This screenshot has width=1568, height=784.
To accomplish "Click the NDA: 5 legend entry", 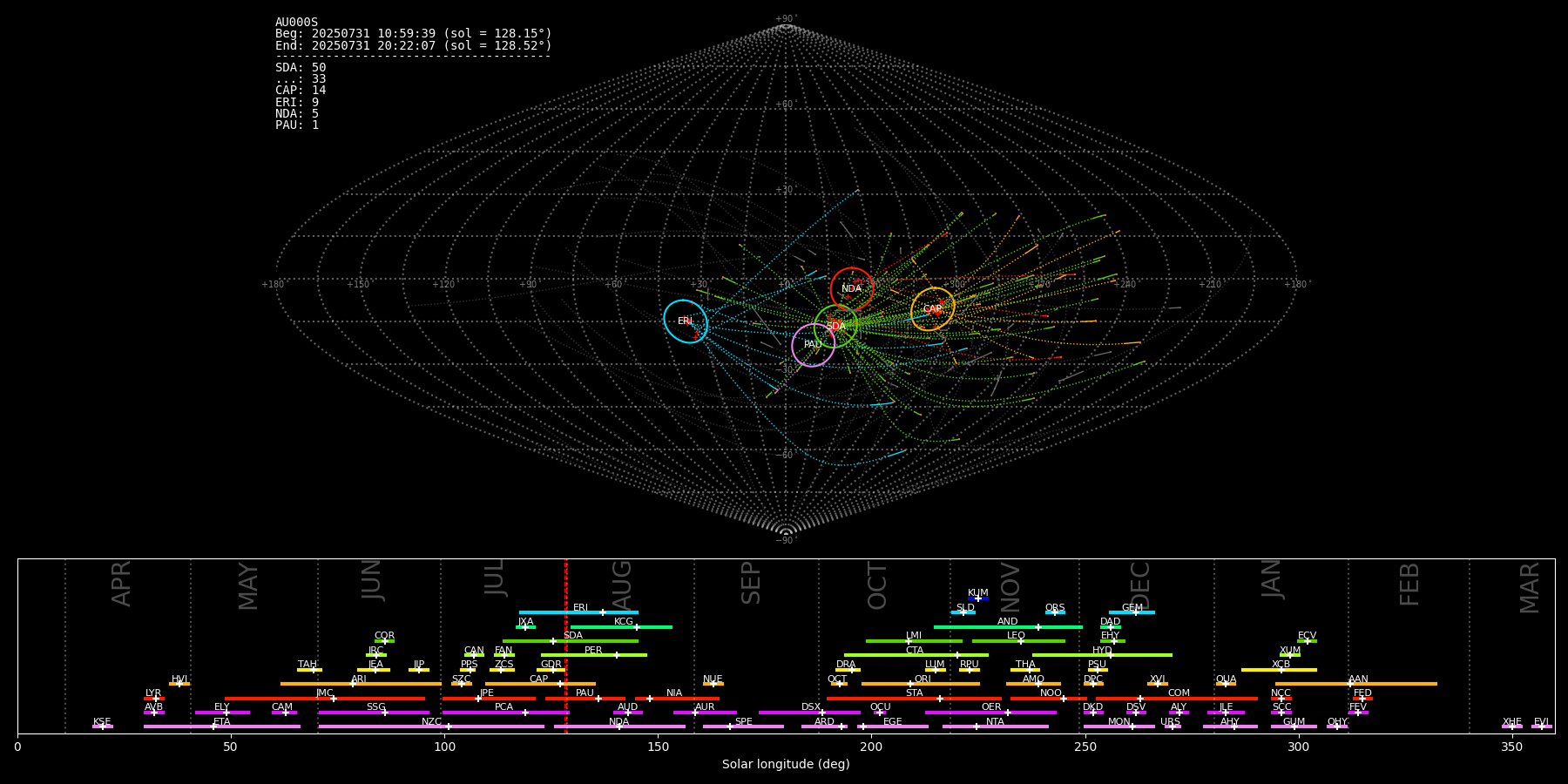I will [x=297, y=114].
